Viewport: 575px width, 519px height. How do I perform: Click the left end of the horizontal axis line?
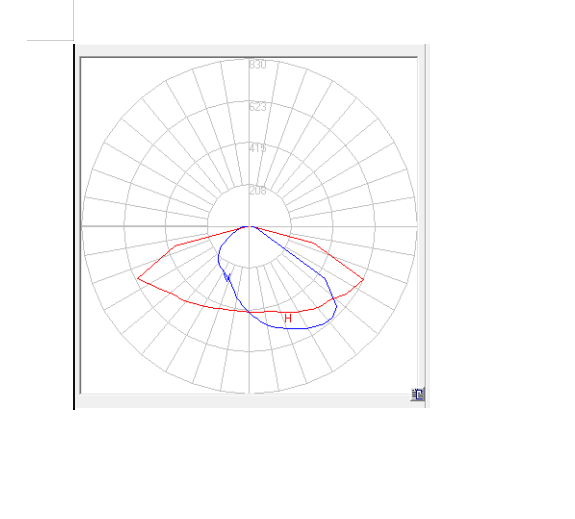[83, 226]
